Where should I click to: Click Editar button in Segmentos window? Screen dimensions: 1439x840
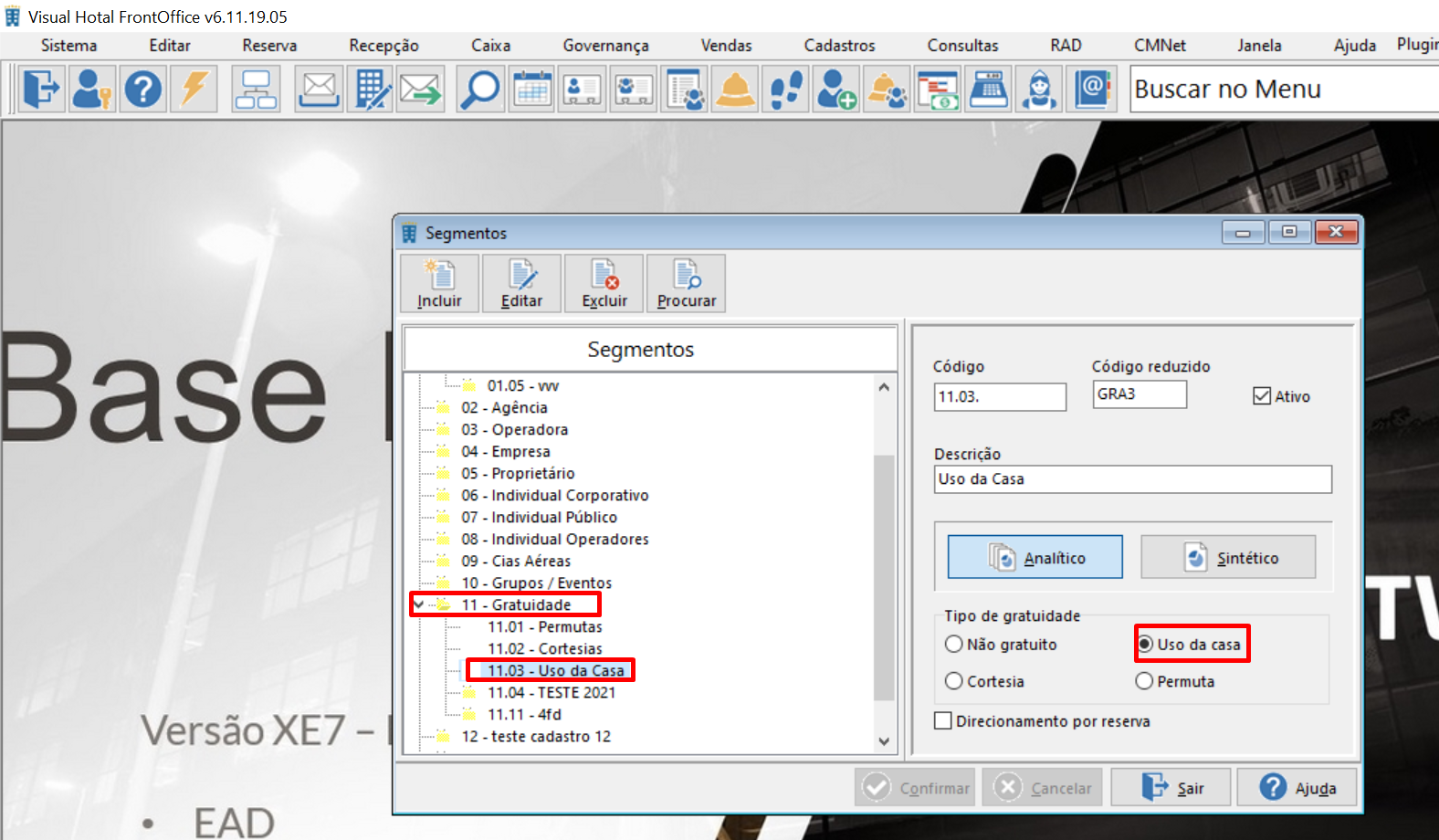(522, 284)
